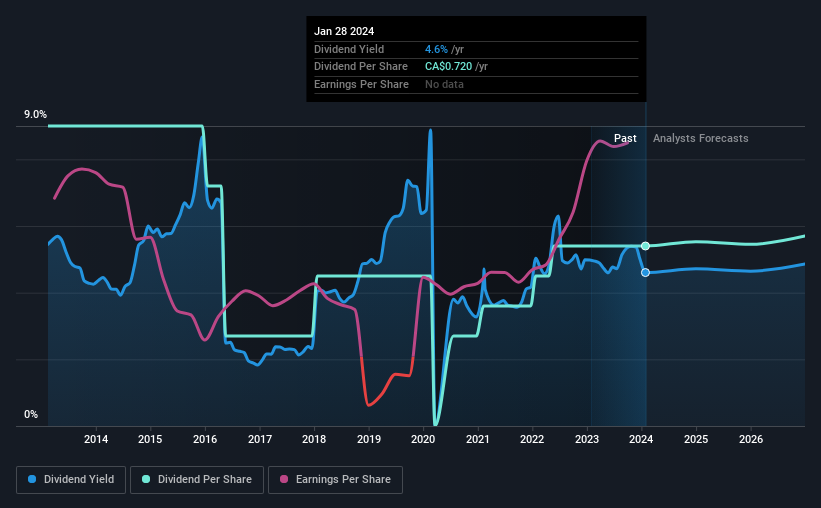821x508 pixels.
Task: Click the 0% y-axis label
Action: (x=31, y=414)
